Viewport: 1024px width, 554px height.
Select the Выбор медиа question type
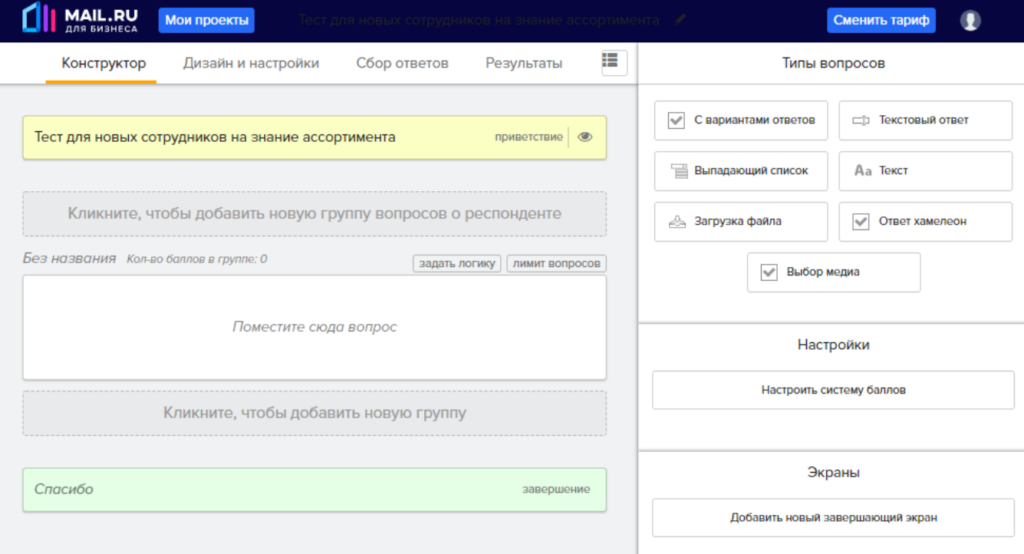[833, 272]
